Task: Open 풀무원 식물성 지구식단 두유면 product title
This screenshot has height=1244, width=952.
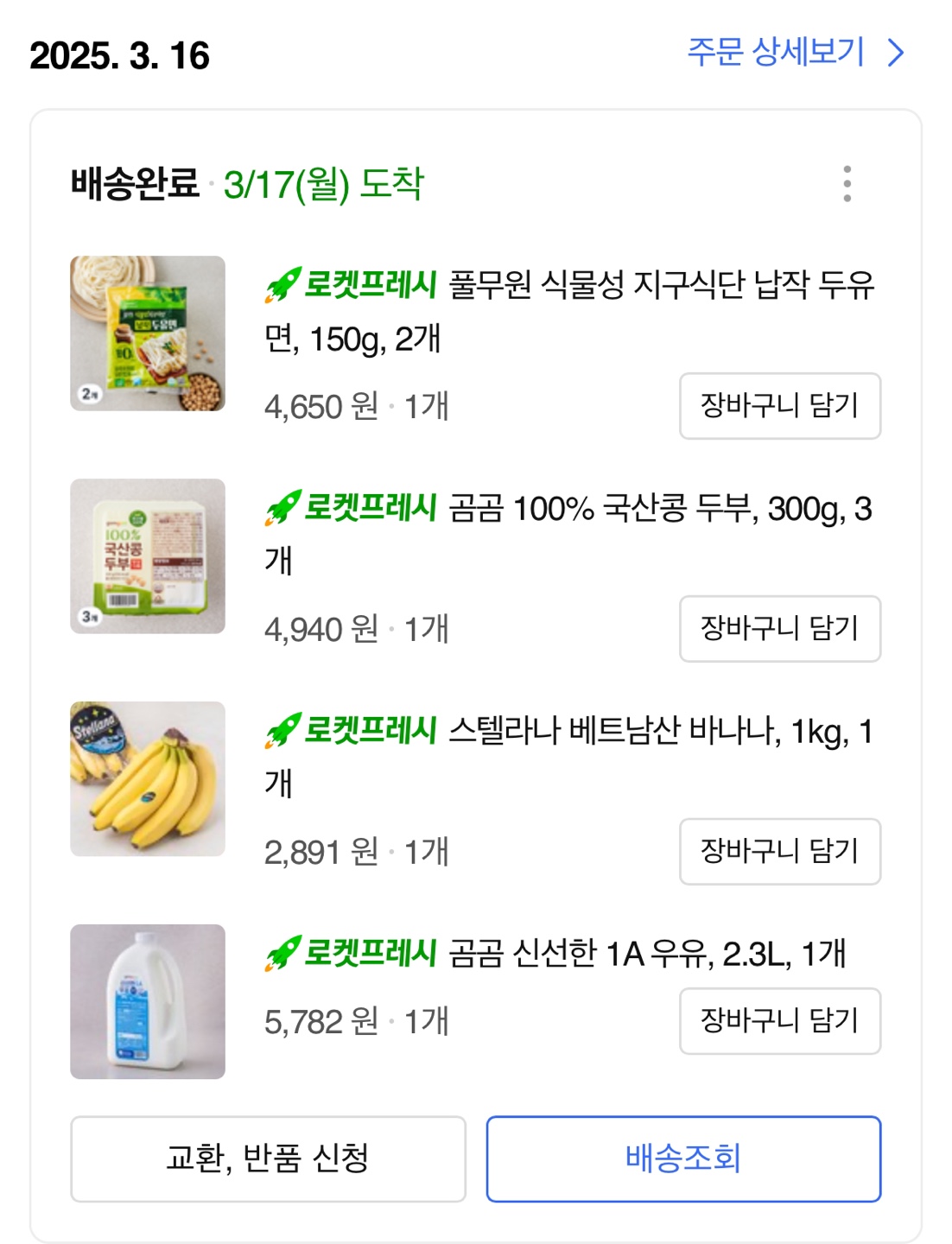Action: coord(661,285)
